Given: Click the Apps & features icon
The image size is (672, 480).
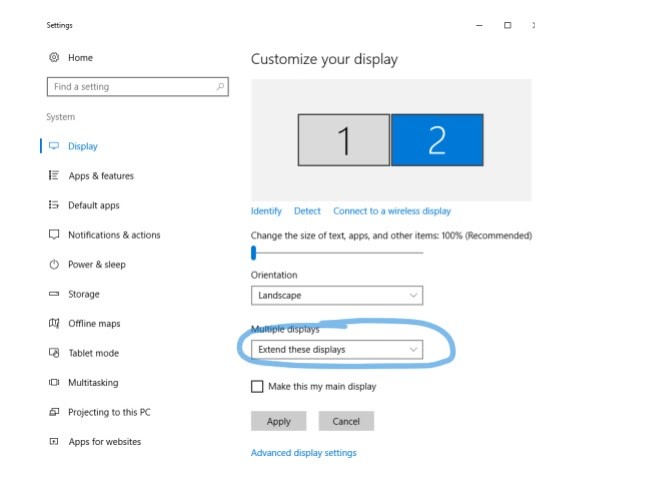Looking at the screenshot, I should click(54, 176).
